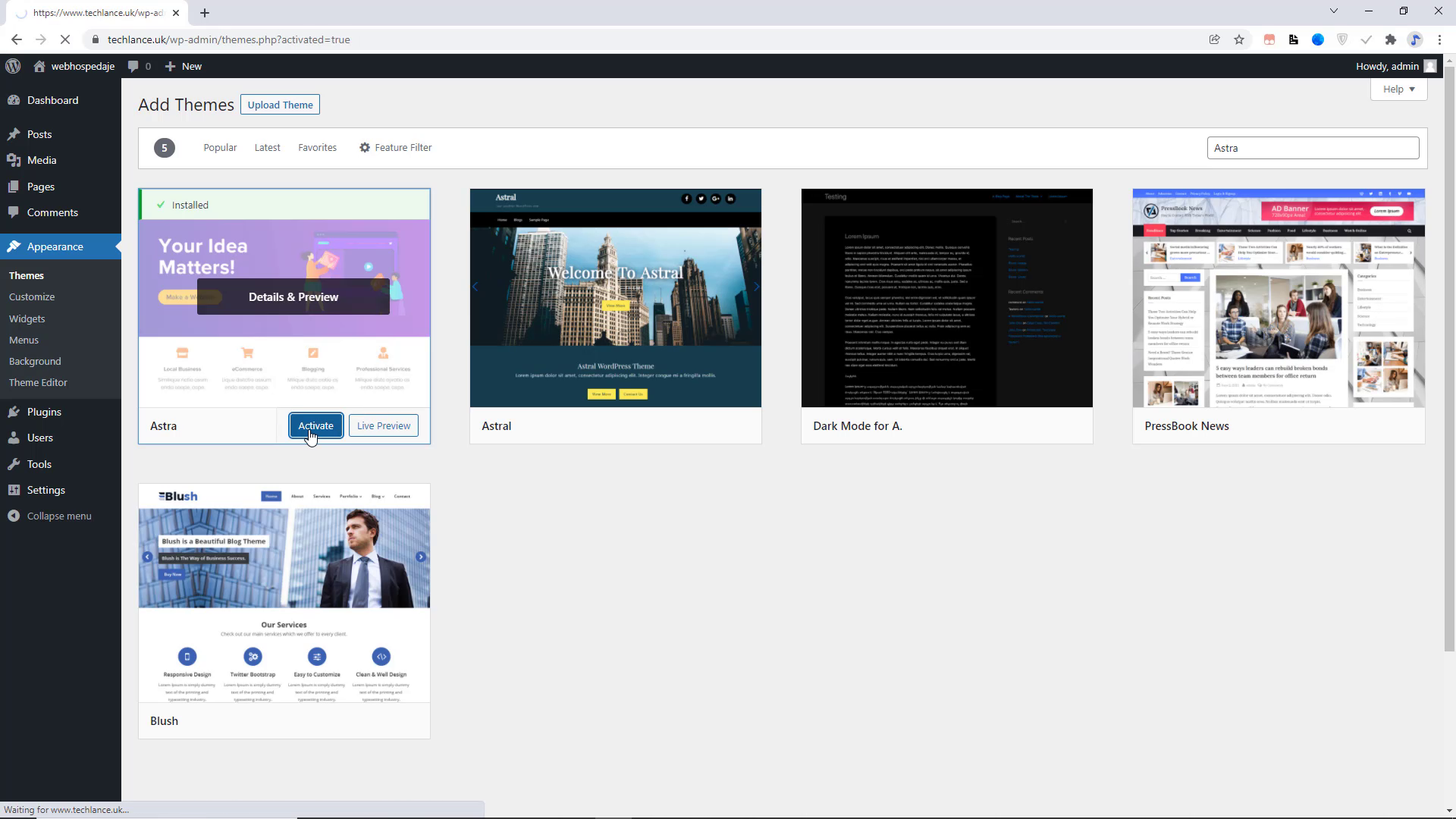
Task: Open Details & Preview for Astra
Action: coord(293,297)
